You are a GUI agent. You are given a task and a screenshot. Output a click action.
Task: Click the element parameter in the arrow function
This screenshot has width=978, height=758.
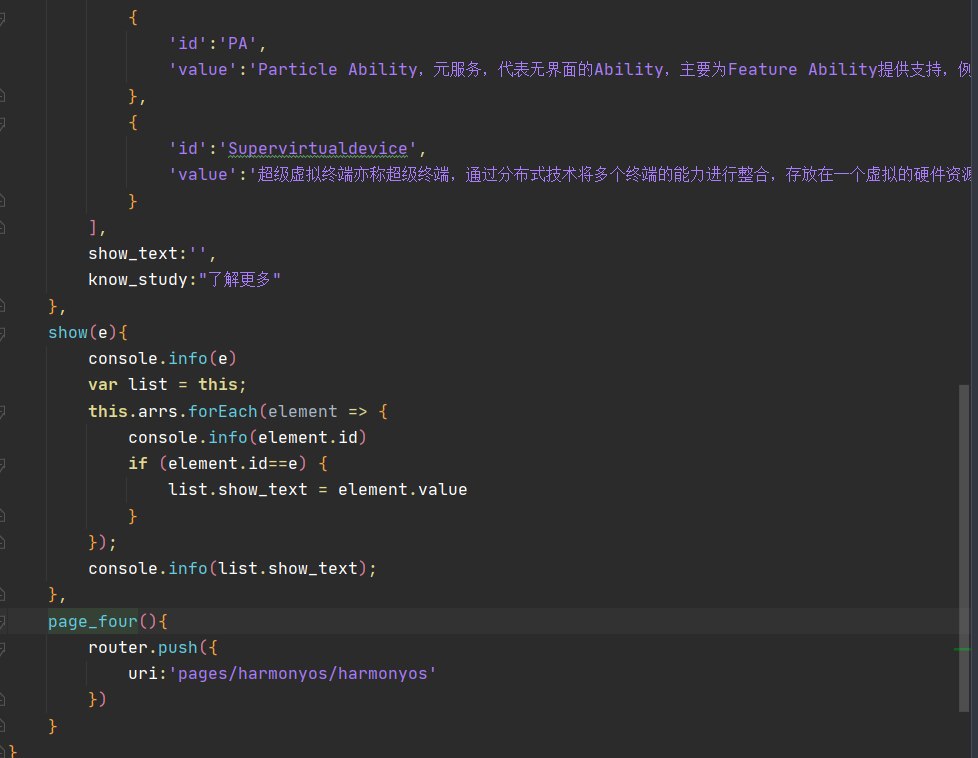pyautogui.click(x=303, y=412)
